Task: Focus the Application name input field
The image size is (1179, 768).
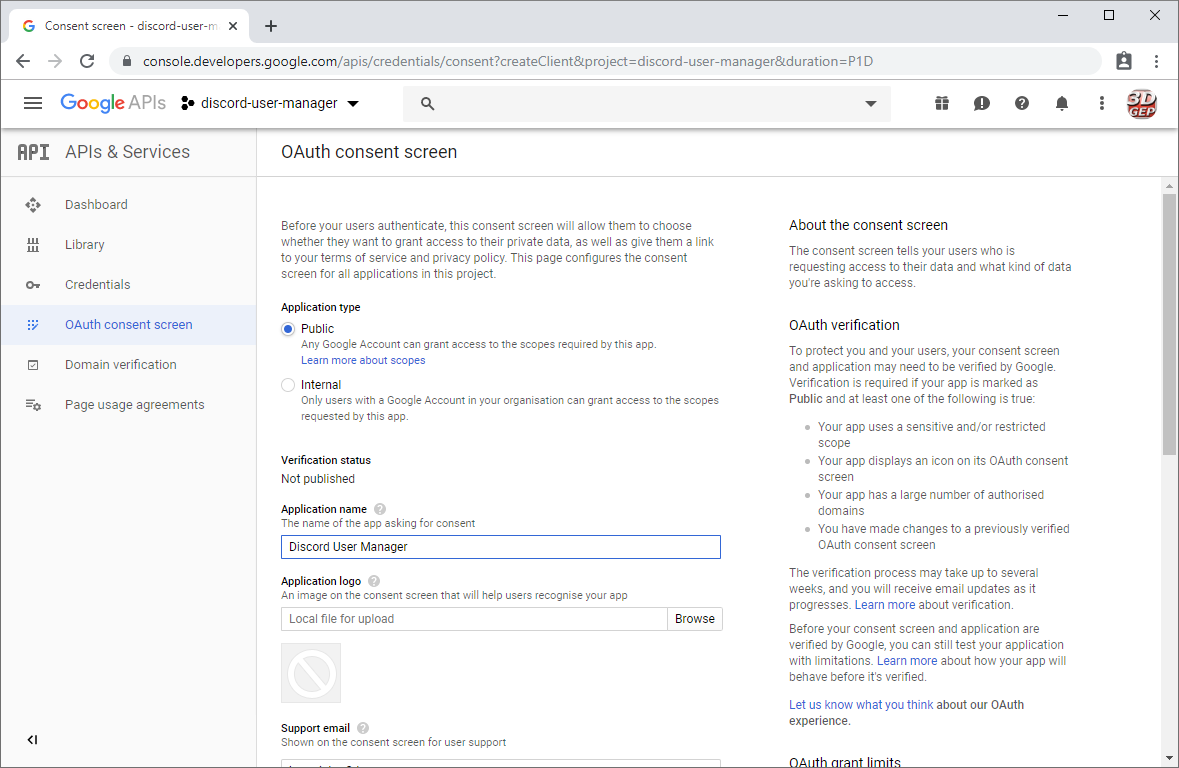Action: [501, 547]
